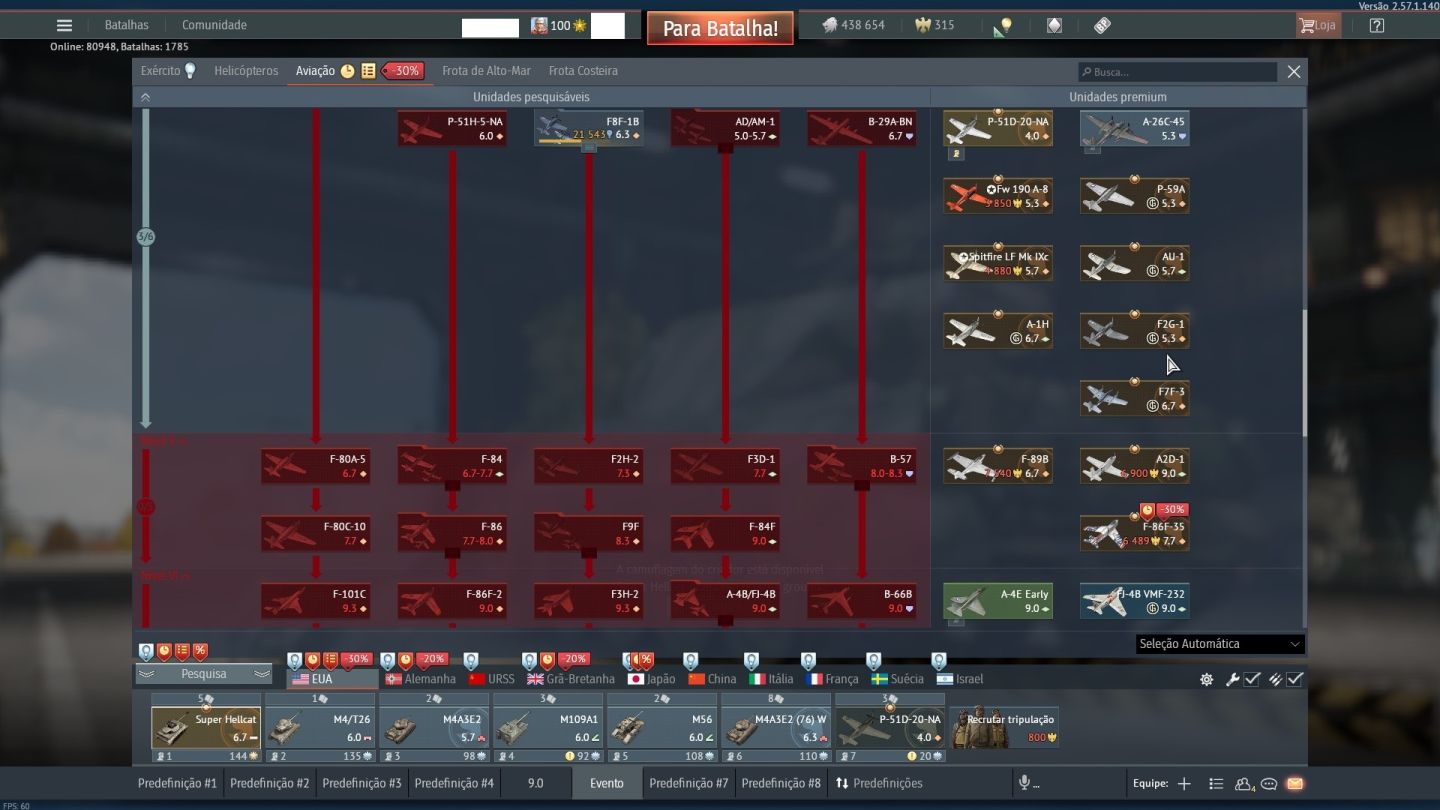Select the EUA nation tab
The image size is (1440, 810).
point(332,679)
